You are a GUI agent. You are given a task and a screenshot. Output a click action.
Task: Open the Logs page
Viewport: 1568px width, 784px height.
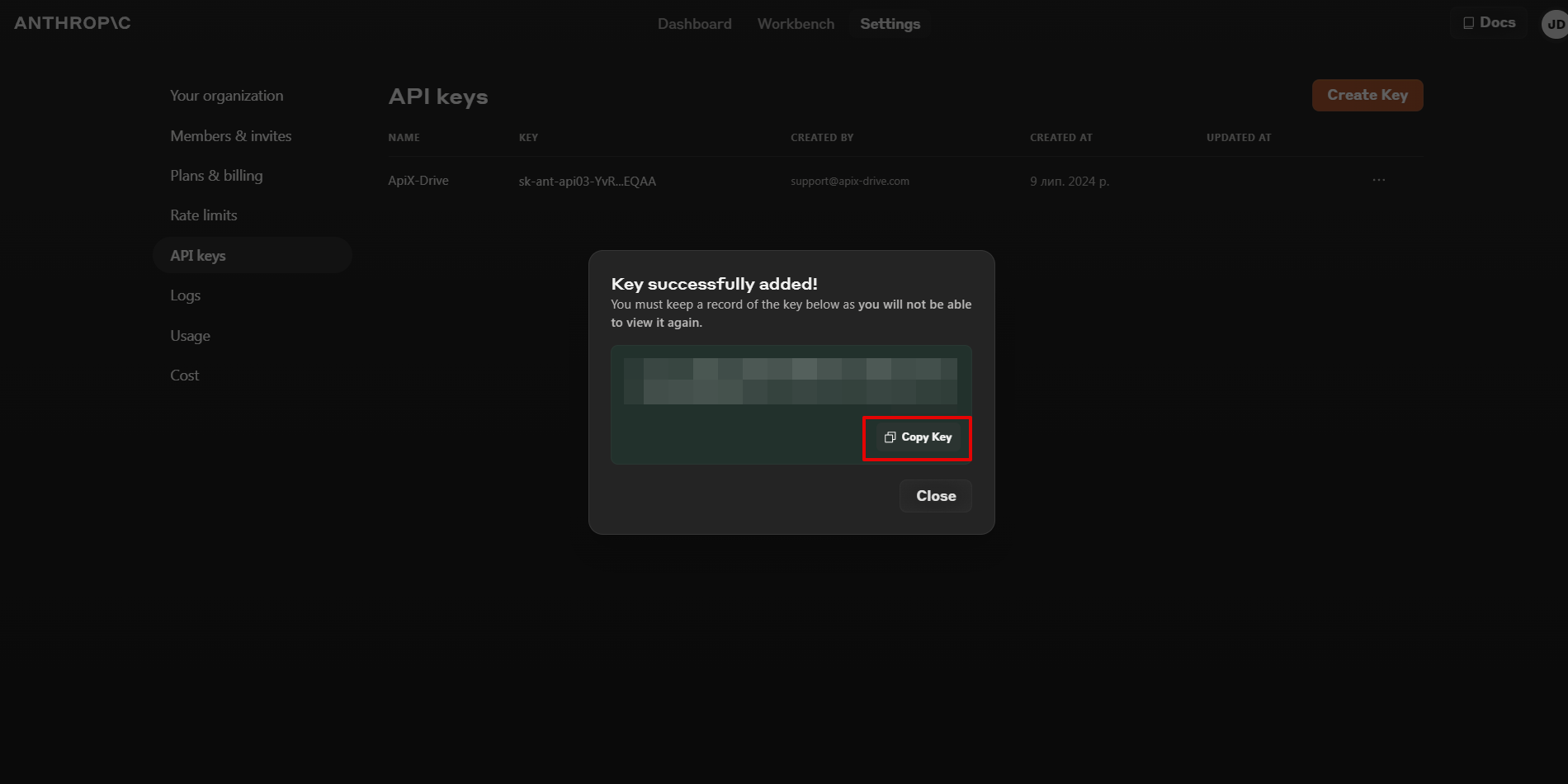point(186,295)
